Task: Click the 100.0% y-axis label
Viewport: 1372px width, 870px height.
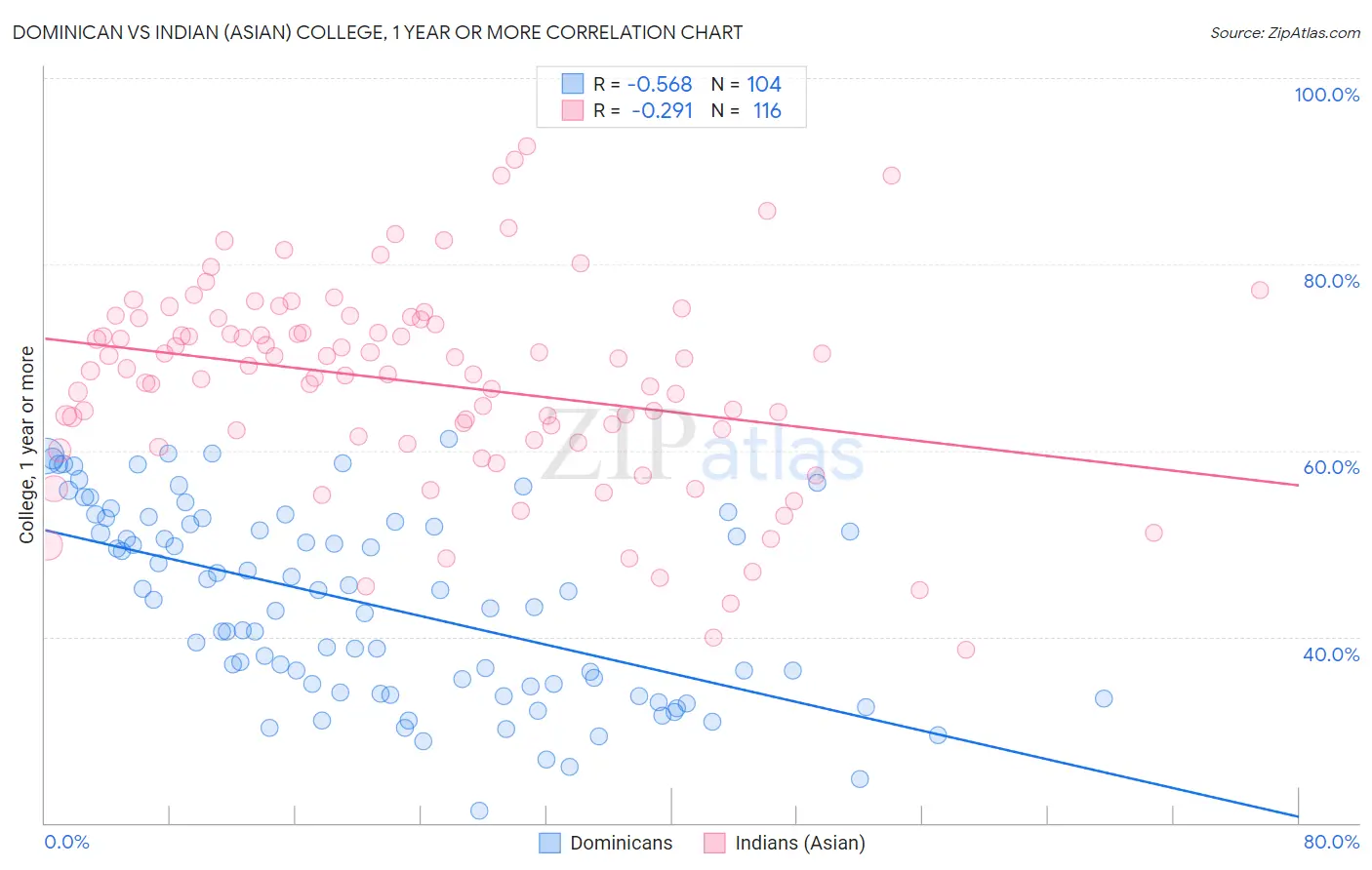Action: pos(1327,95)
